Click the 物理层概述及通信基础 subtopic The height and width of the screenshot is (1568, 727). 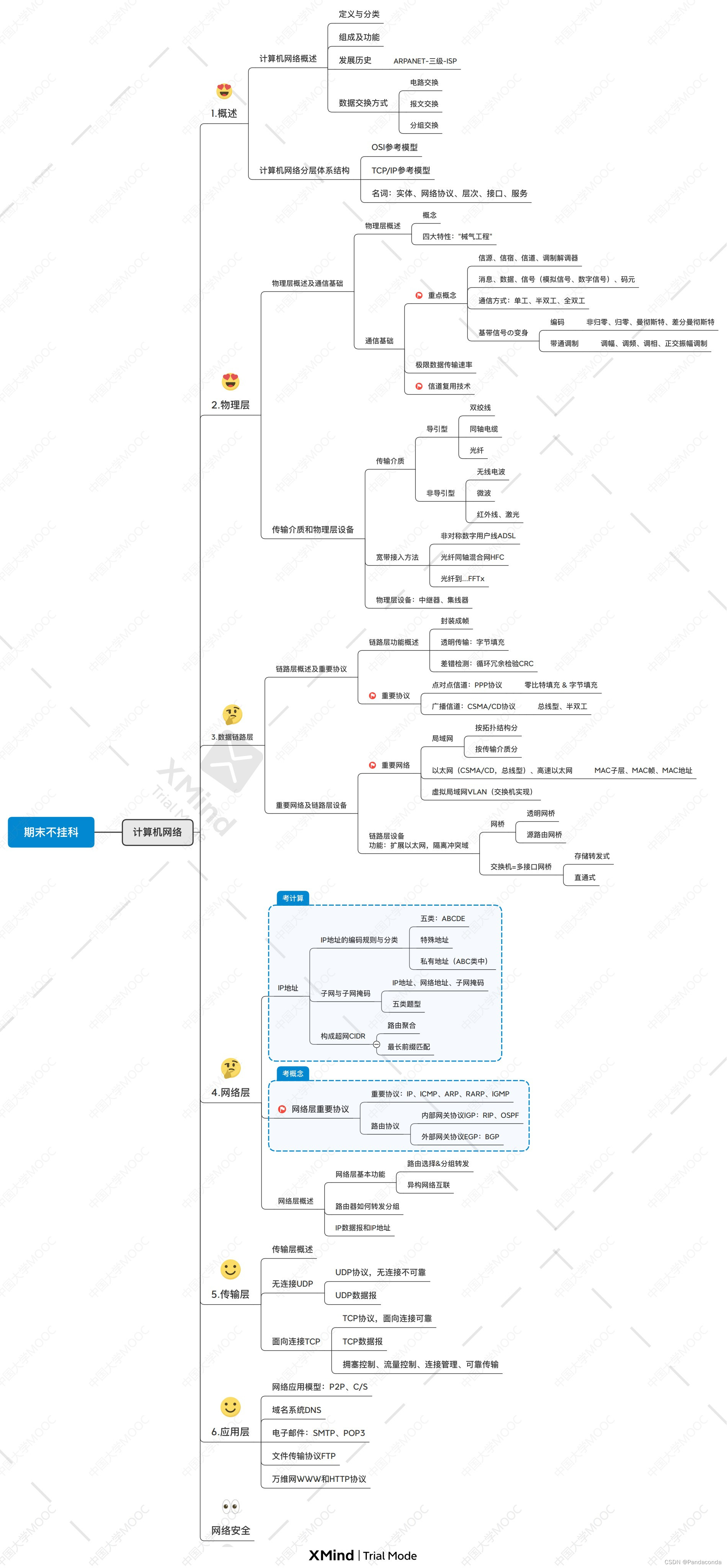click(x=307, y=283)
